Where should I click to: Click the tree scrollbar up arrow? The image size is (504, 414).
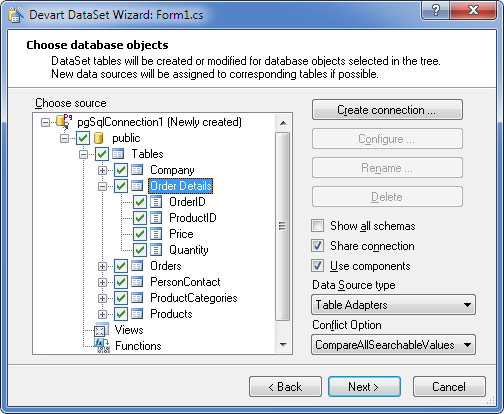point(283,123)
